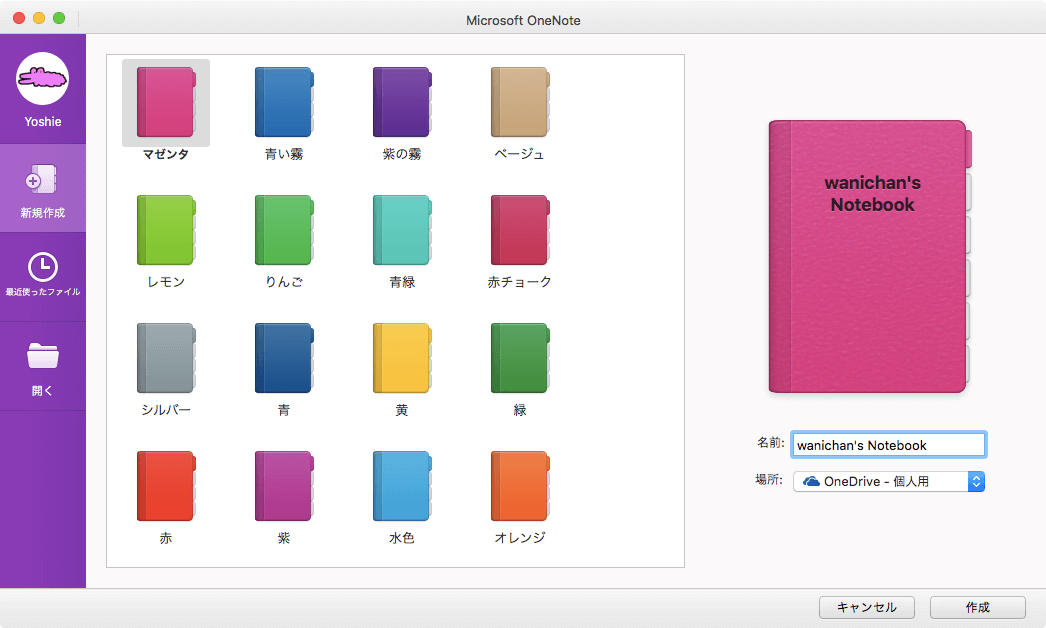Choose the 黄 yellow notebook icon
The height and width of the screenshot is (628, 1046).
tap(402, 358)
